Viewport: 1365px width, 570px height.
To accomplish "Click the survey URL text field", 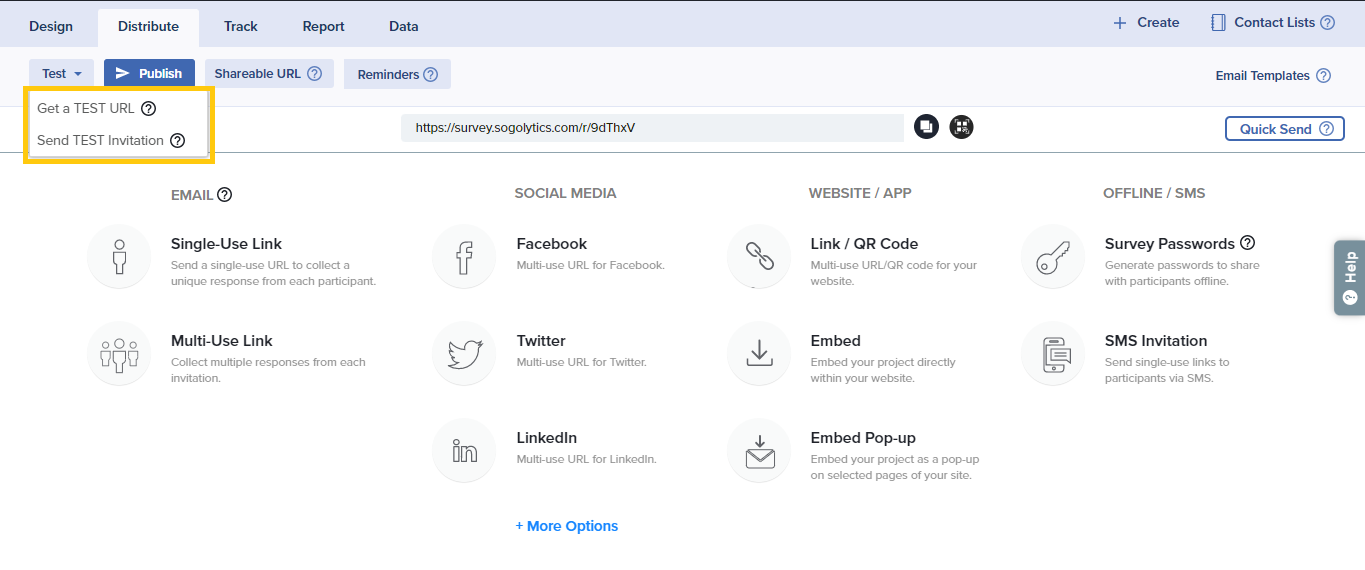I will coord(652,128).
